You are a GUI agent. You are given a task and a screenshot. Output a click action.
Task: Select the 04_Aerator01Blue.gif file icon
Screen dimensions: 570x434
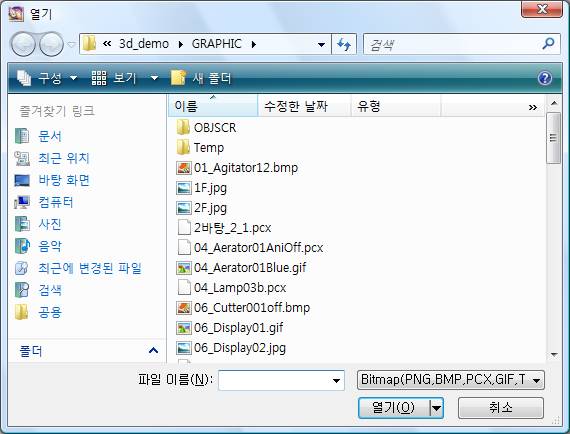pyautogui.click(x=184, y=268)
